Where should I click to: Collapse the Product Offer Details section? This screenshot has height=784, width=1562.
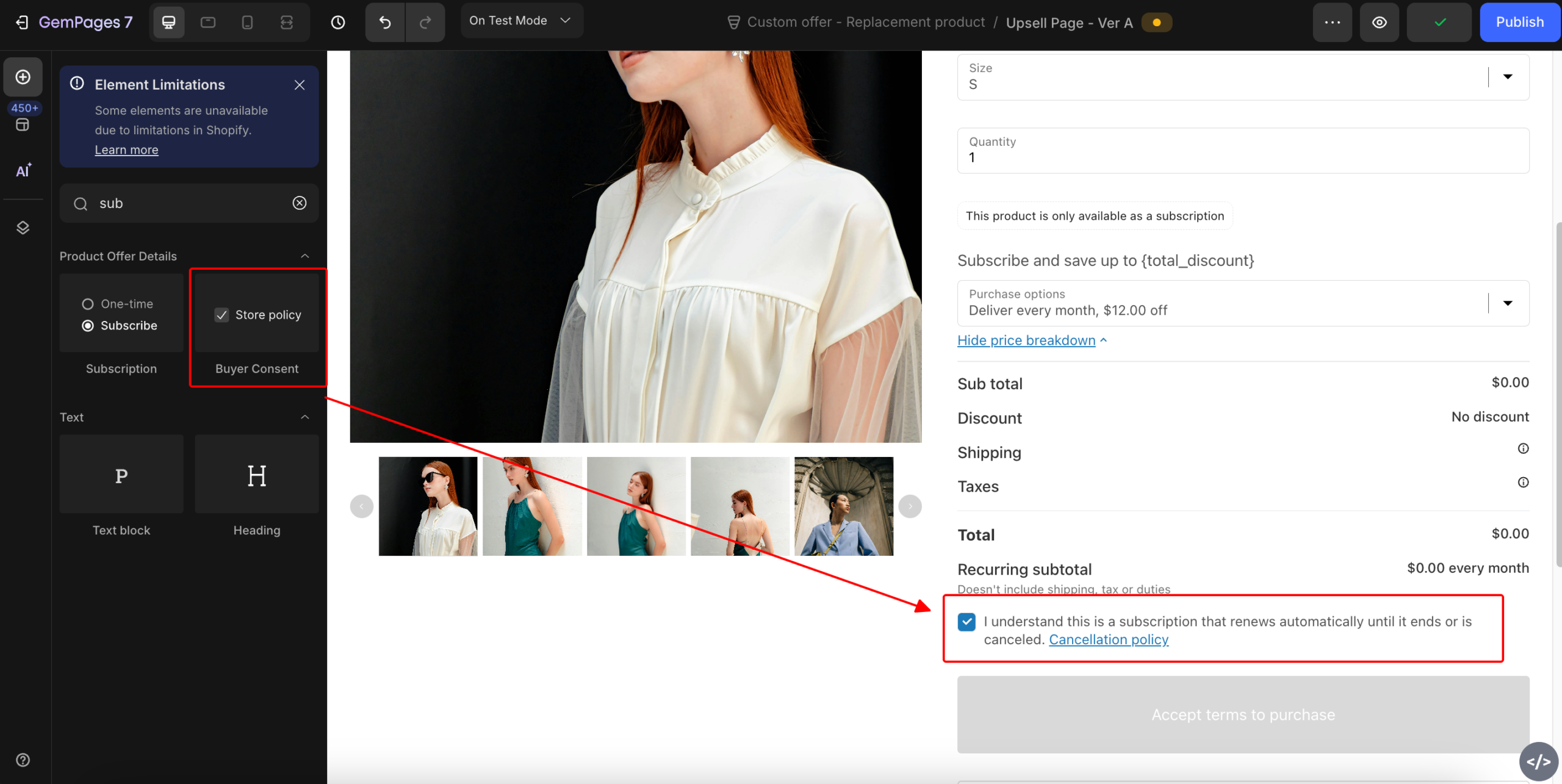305,256
